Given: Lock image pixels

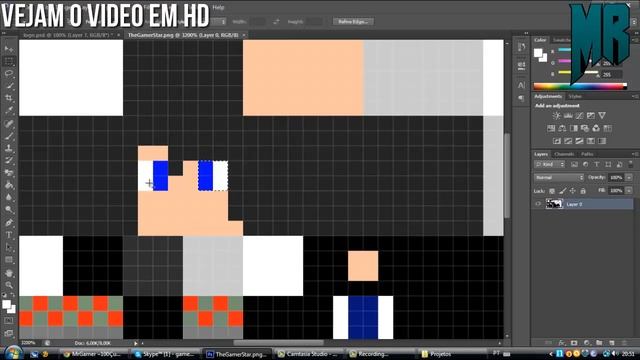Looking at the screenshot, I should (x=562, y=191).
